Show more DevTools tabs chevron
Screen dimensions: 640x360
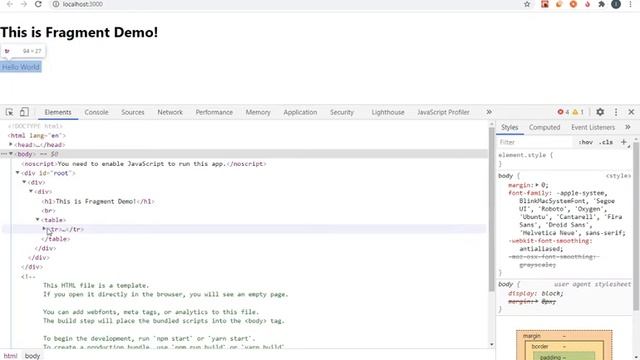(x=489, y=112)
